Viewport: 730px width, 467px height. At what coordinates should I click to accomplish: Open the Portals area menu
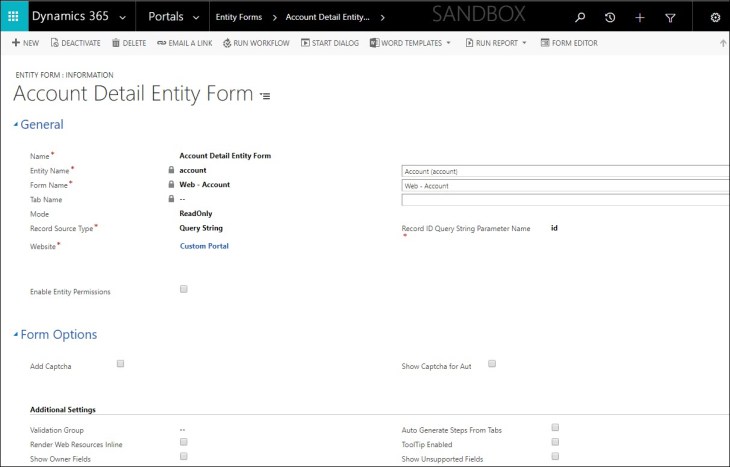coord(172,17)
